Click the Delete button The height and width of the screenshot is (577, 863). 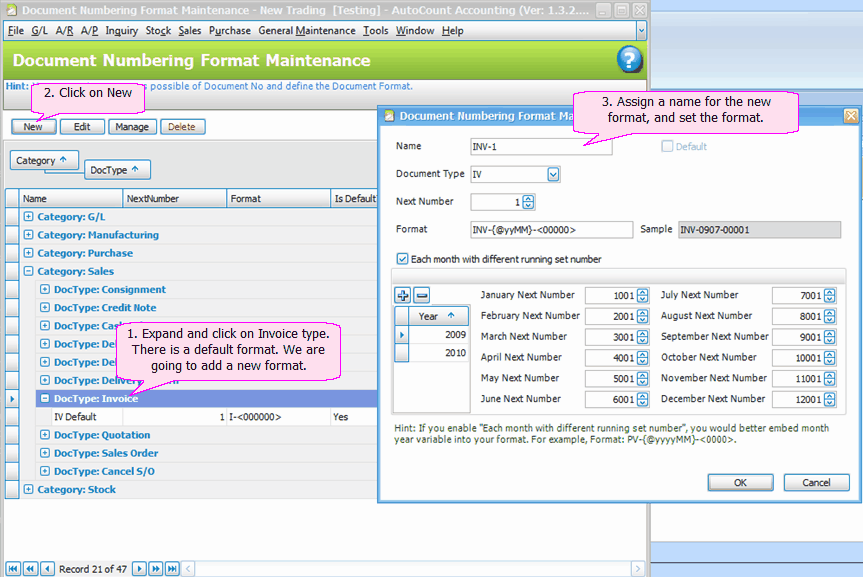[x=182, y=127]
